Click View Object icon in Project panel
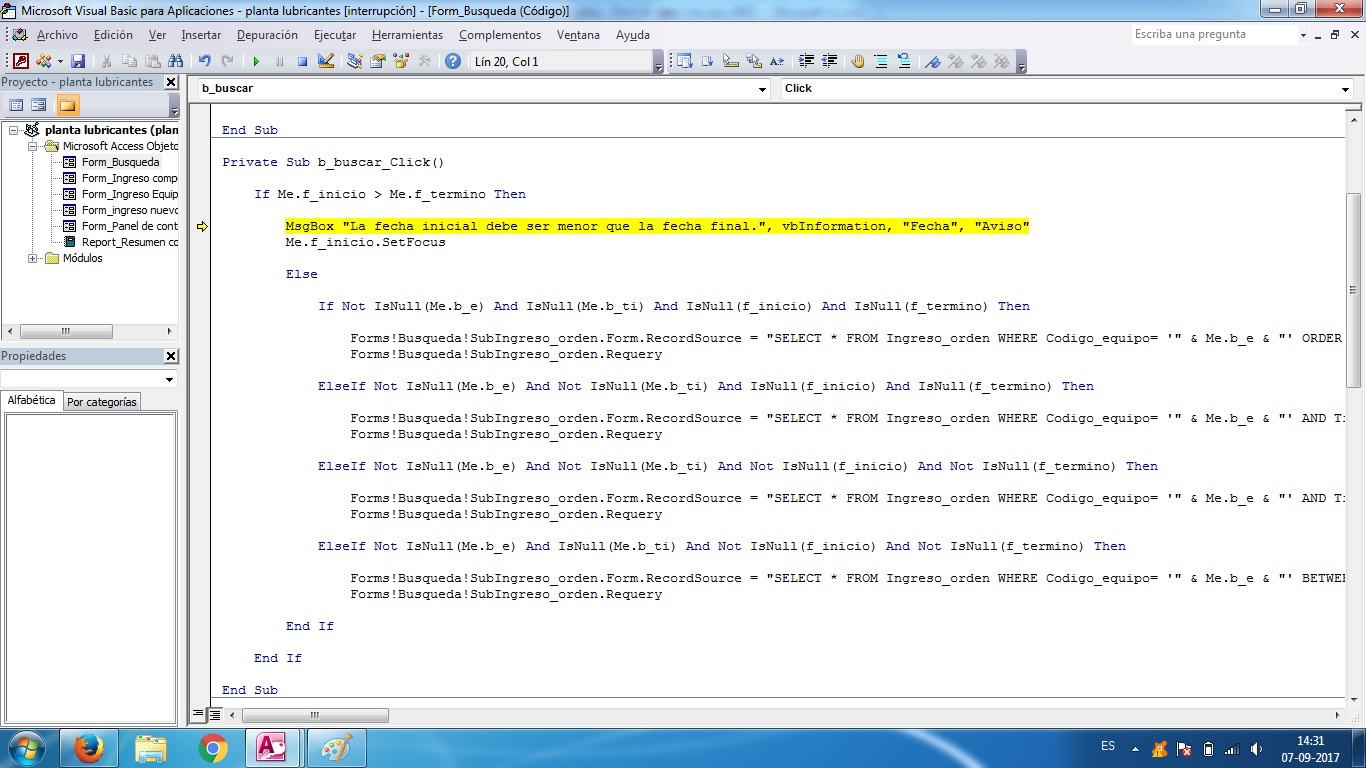This screenshot has height=768, width=1366. pyautogui.click(x=39, y=105)
